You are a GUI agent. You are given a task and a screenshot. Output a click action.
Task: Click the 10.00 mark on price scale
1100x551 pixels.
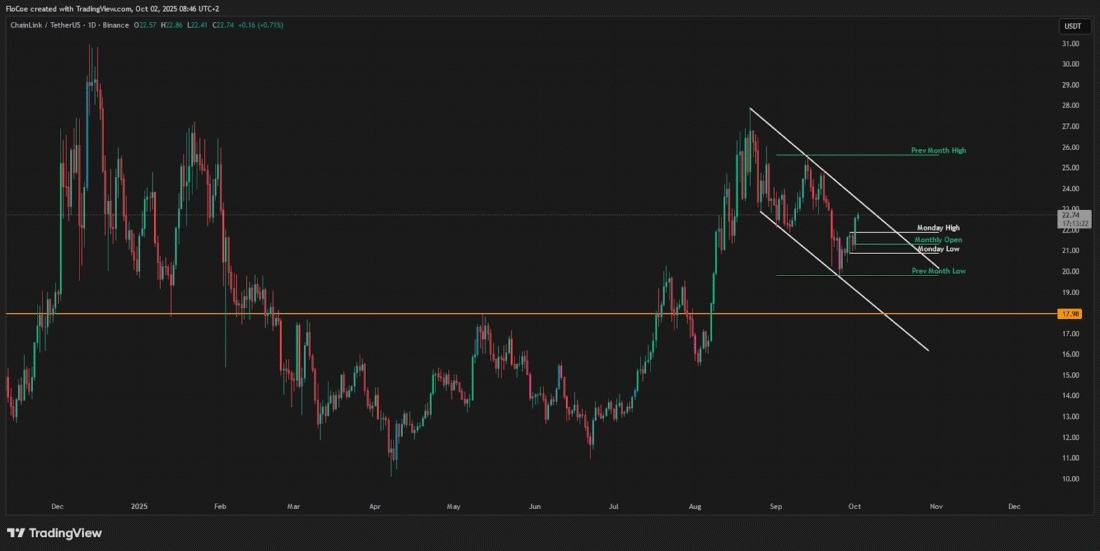[1071, 479]
